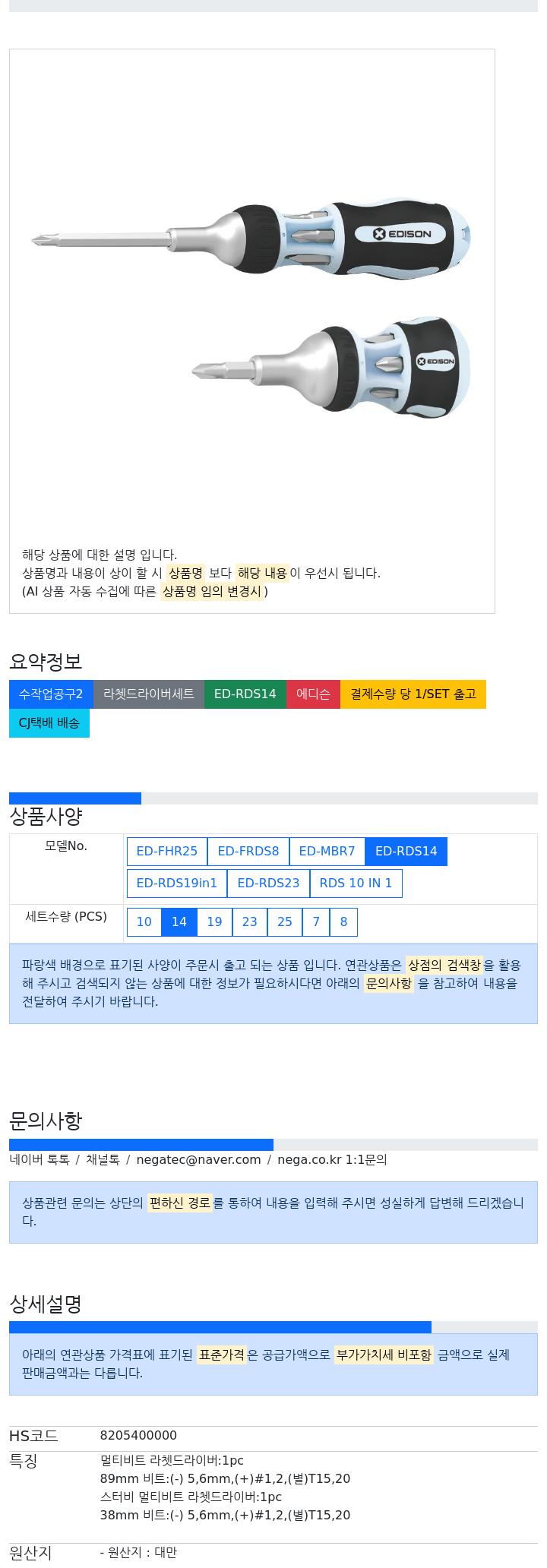Click the green ED-RDS14 summary tag

click(245, 694)
